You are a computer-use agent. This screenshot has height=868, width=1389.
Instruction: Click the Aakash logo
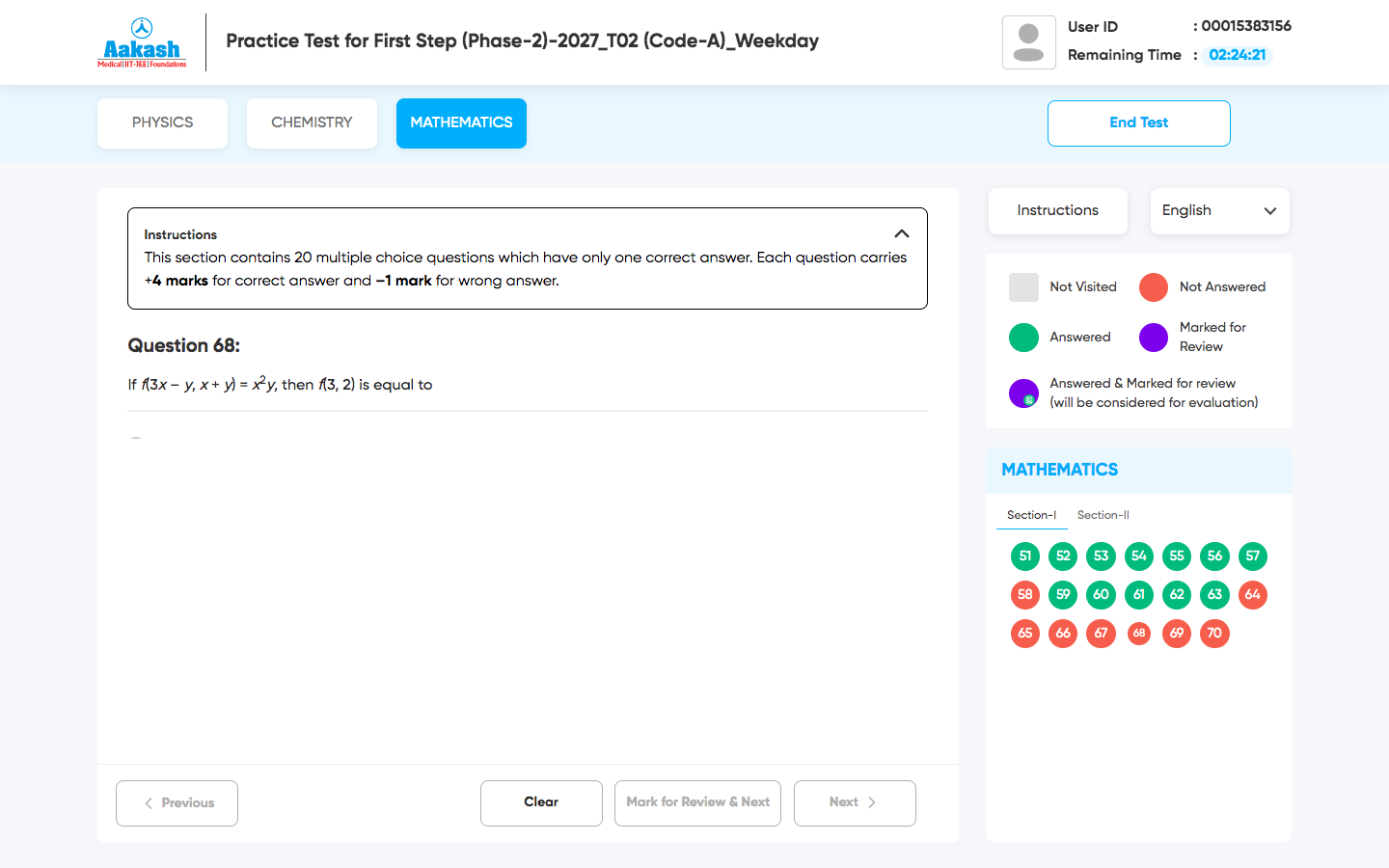coord(142,42)
